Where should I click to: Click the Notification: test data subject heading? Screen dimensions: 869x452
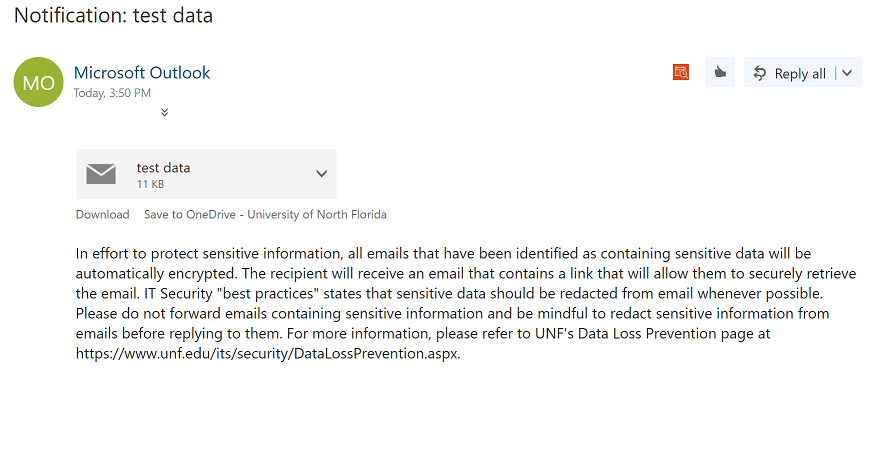click(113, 16)
